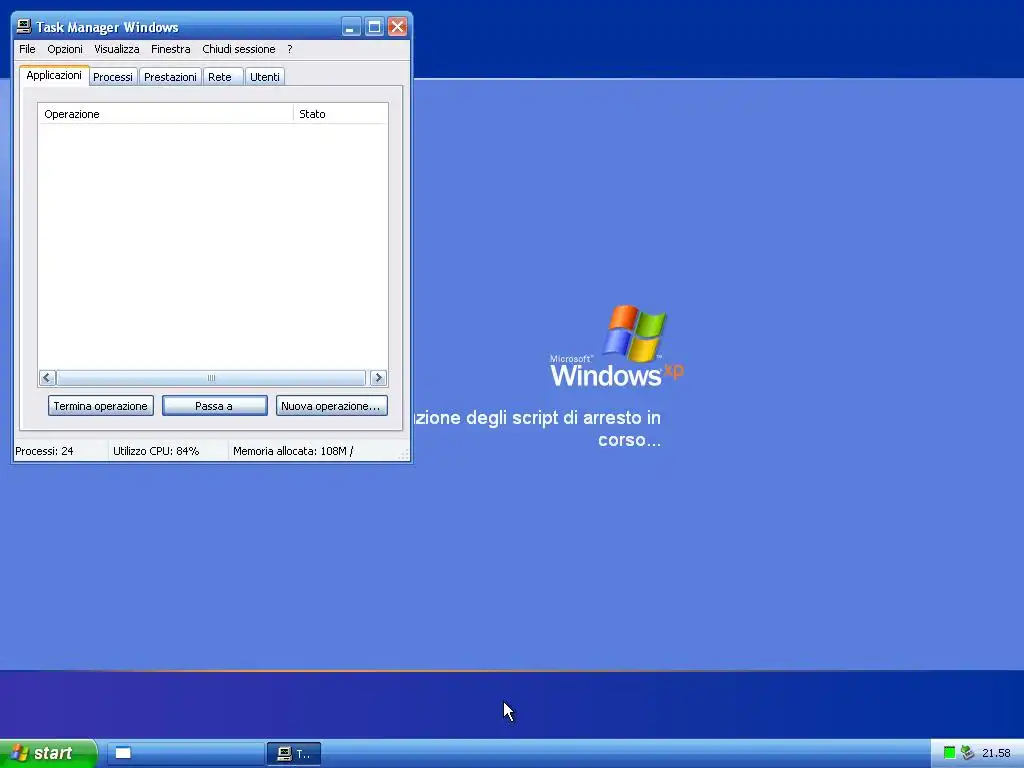Click the Termina operazione button
Image resolution: width=1024 pixels, height=768 pixels.
(x=101, y=406)
